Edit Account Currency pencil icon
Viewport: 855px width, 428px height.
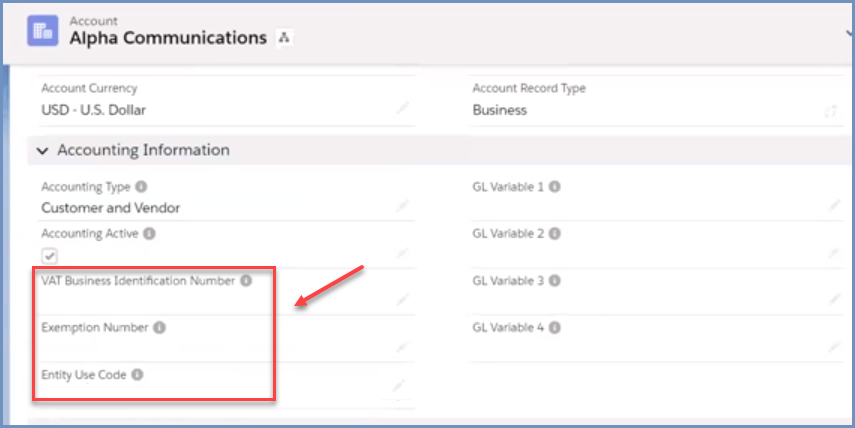402,108
